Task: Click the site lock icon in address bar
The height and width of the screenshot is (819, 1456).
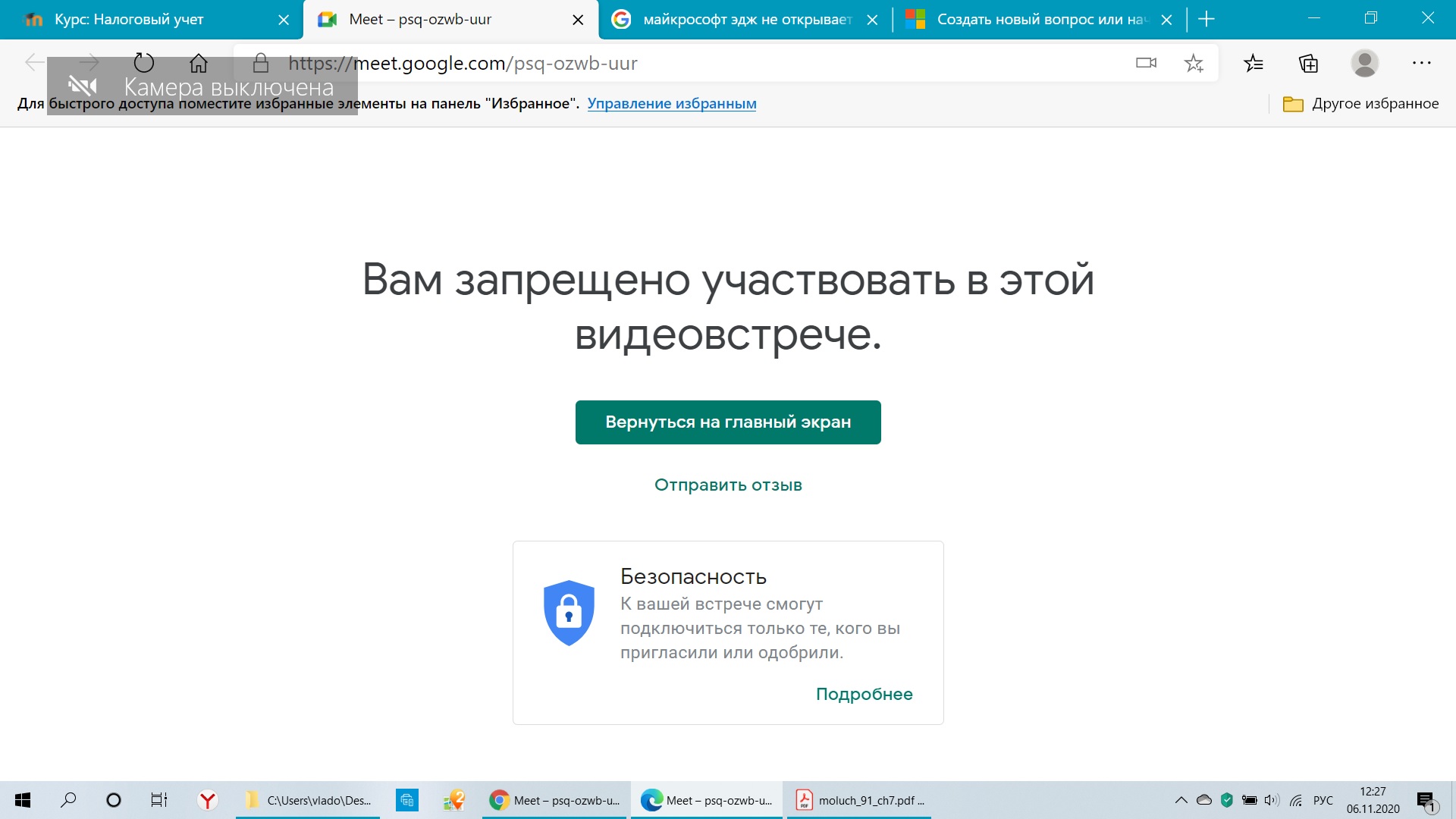Action: pyautogui.click(x=260, y=63)
